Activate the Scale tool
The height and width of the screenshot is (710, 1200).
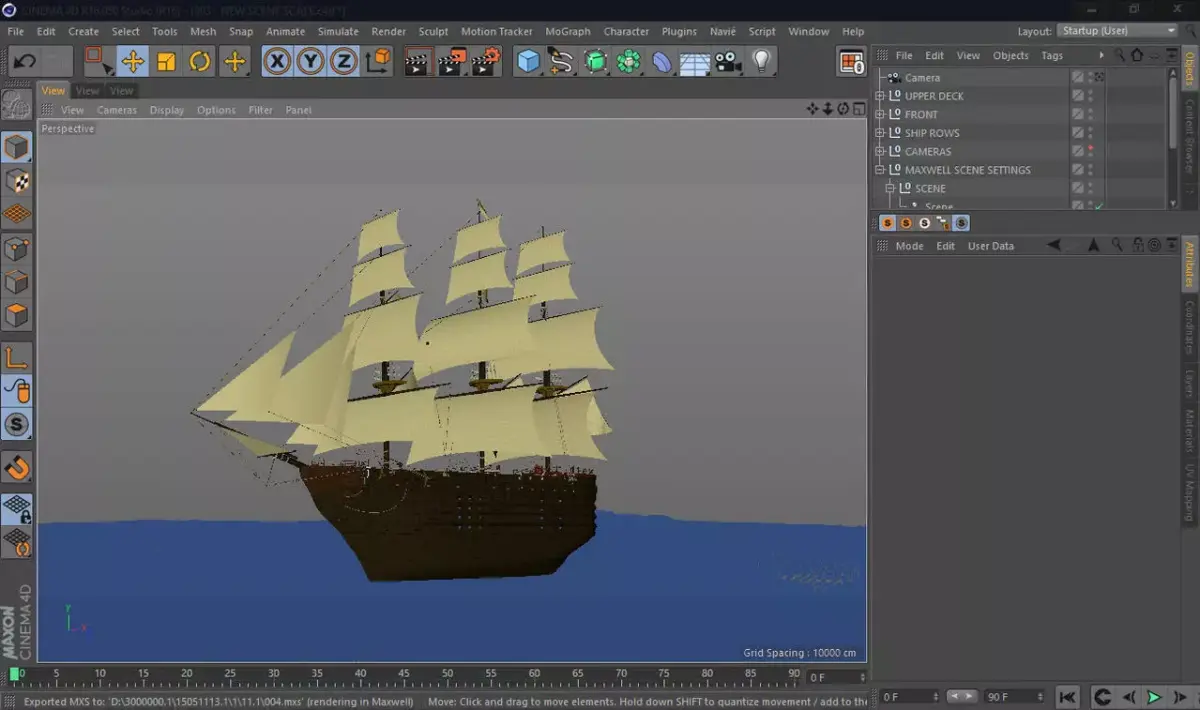(x=166, y=62)
